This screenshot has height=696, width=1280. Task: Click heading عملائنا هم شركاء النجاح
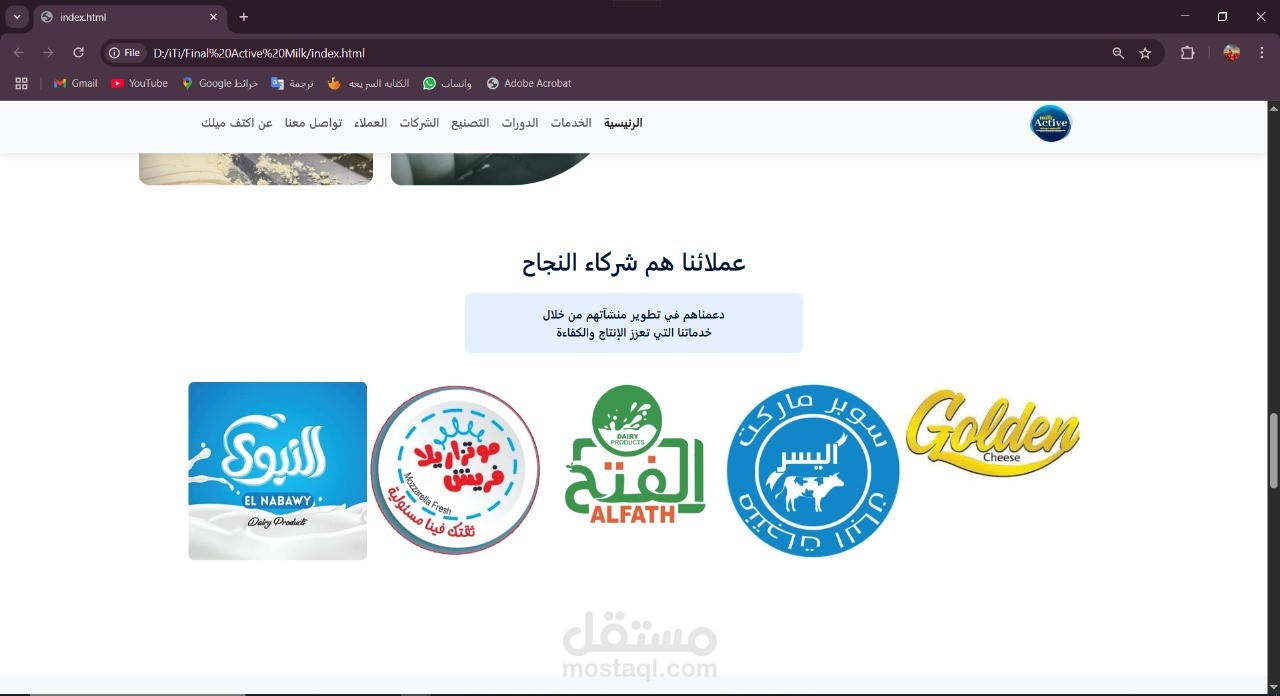(x=634, y=263)
